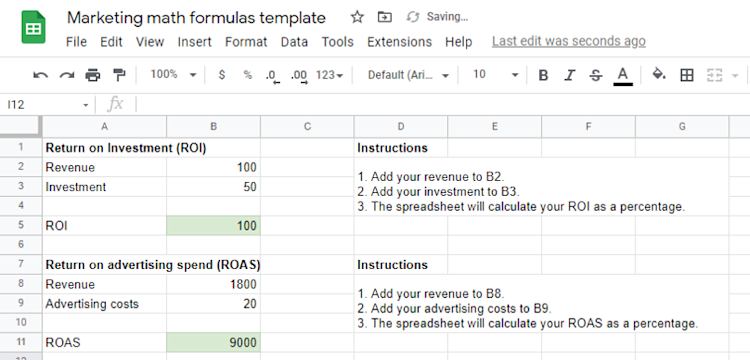
Task: Open the View menu
Action: pyautogui.click(x=150, y=42)
